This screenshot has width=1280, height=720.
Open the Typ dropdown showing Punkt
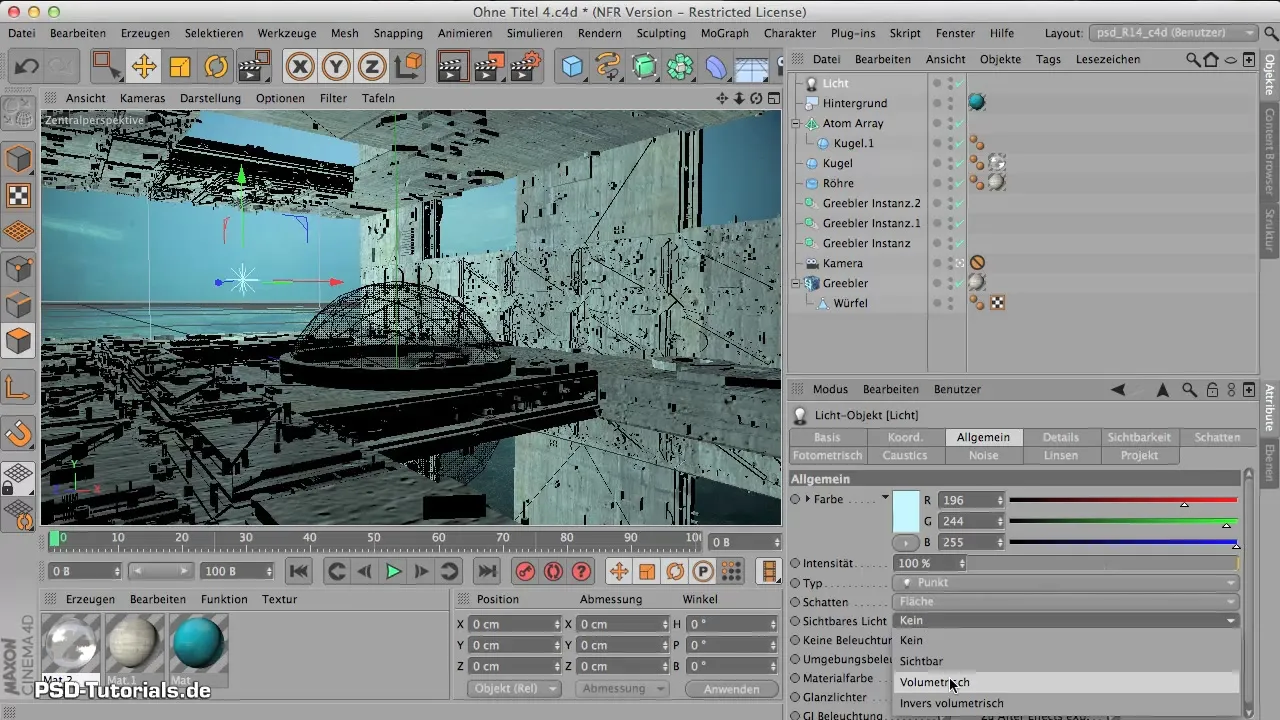pyautogui.click(x=1066, y=582)
